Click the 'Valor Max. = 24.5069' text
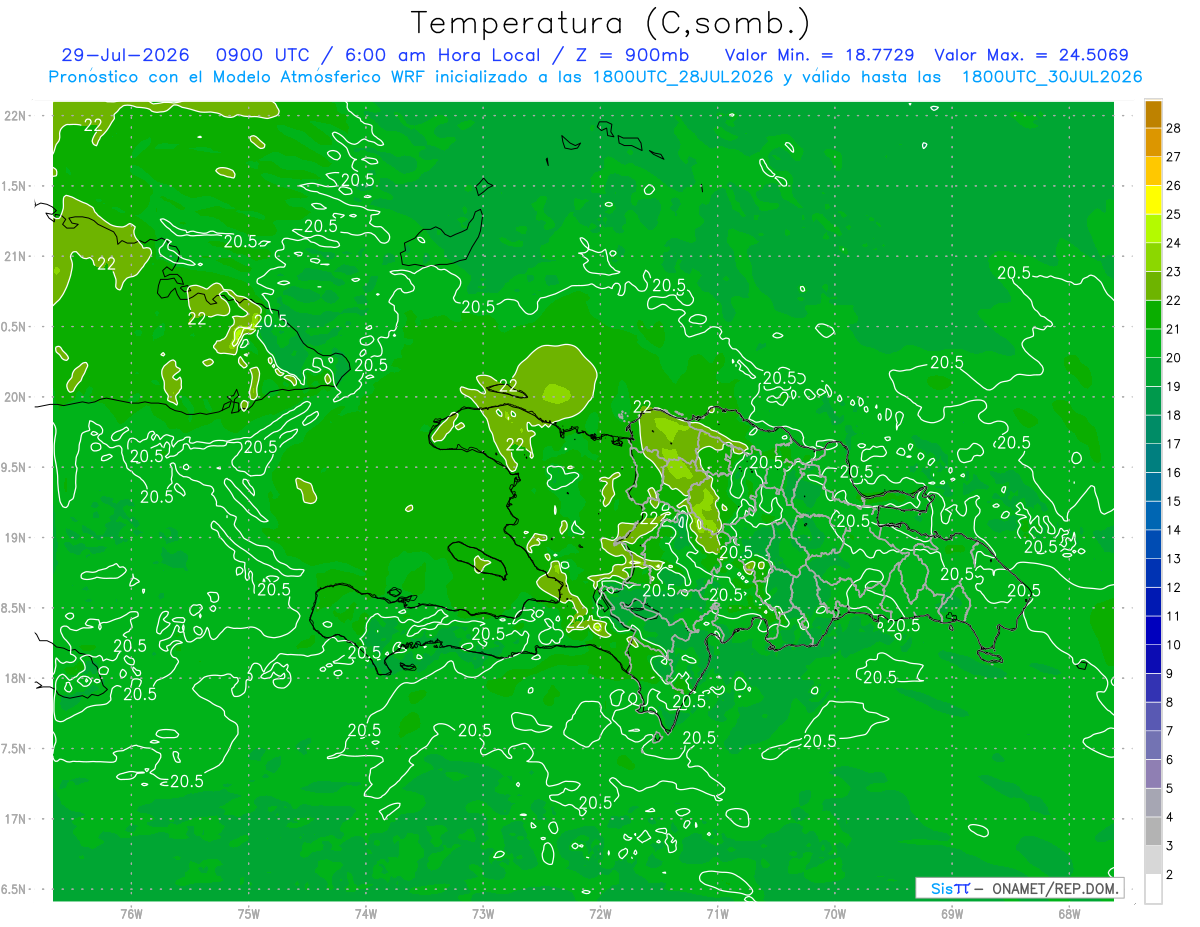 point(1034,55)
